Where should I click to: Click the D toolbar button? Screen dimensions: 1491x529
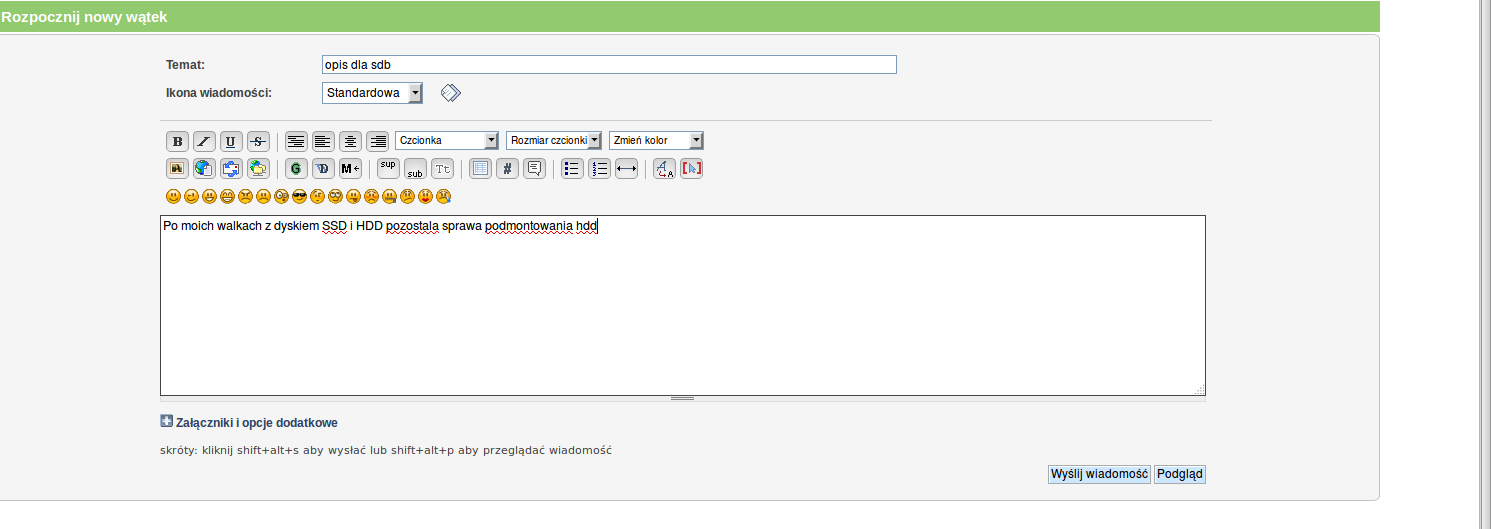point(323,169)
